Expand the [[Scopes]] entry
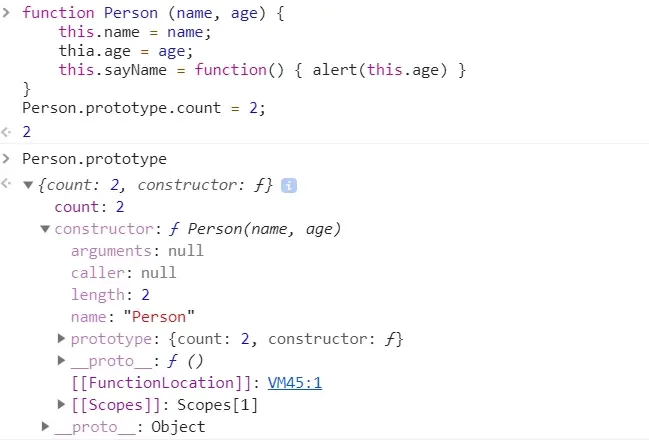Screen dimensions: 649x440 pyautogui.click(x=61, y=404)
